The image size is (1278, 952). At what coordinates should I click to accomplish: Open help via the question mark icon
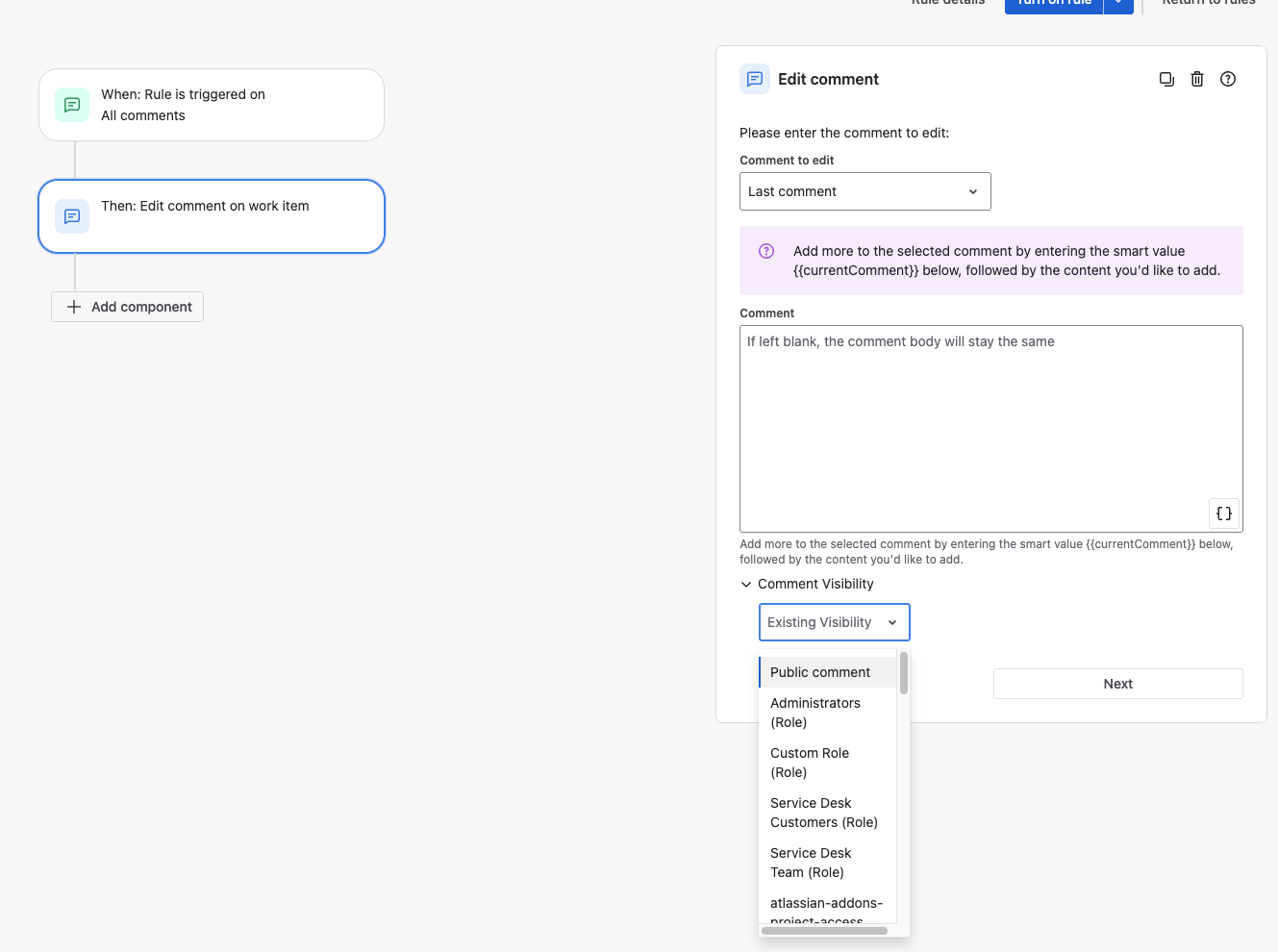(1228, 79)
